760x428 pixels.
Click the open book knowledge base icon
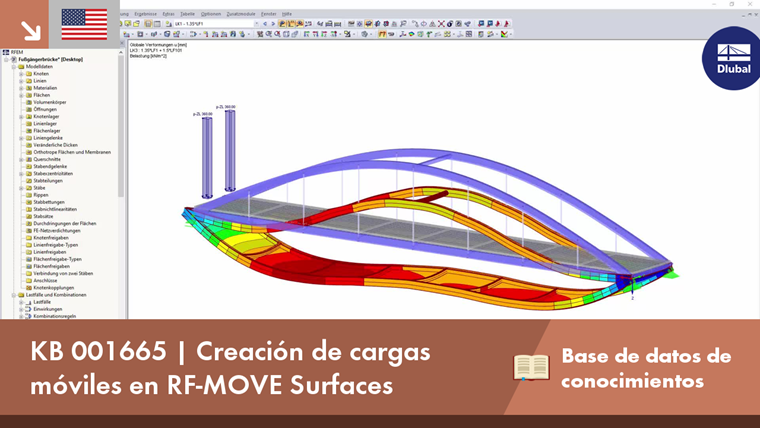(x=531, y=367)
